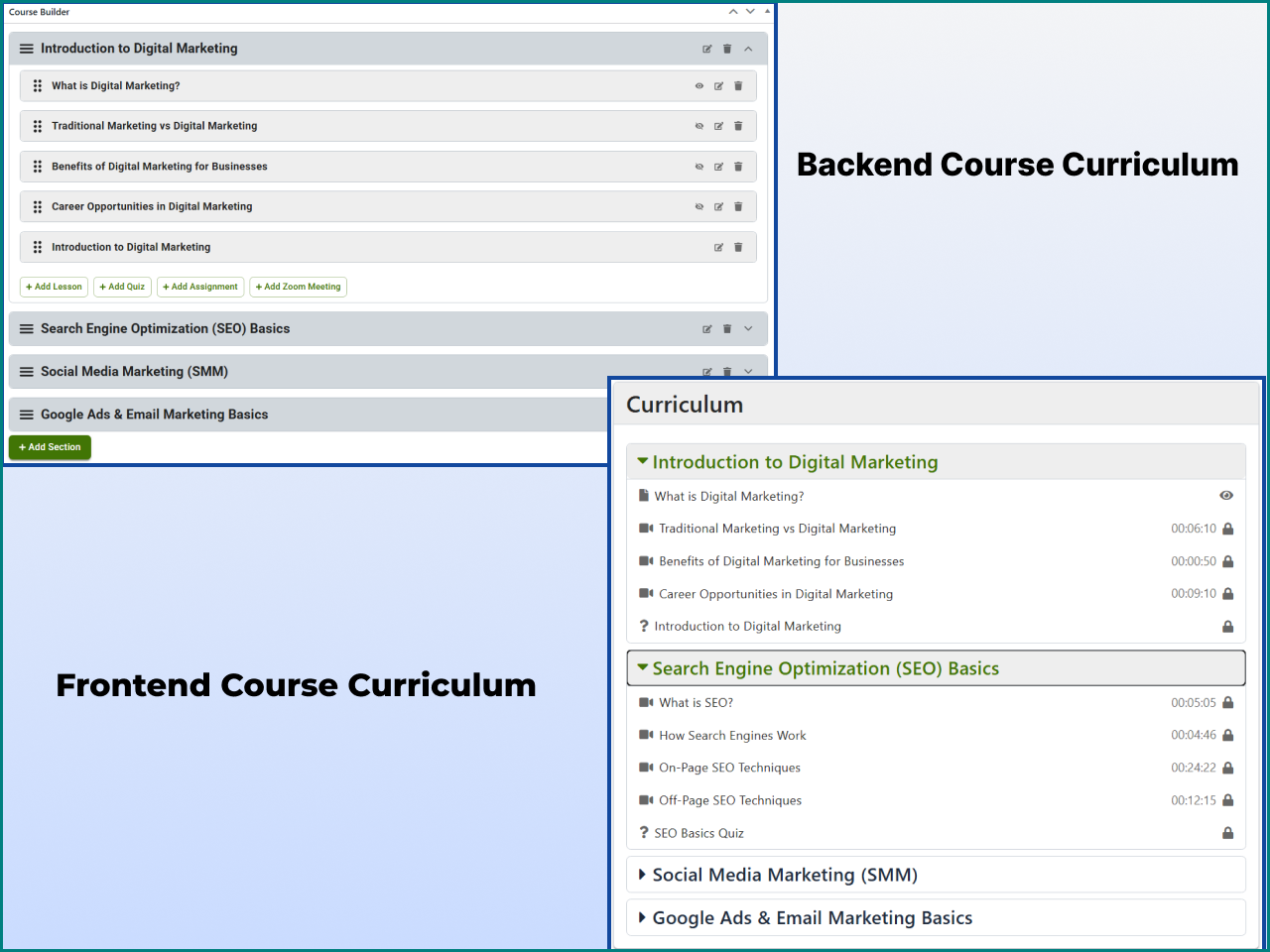
Task: Collapse the Introduction to Digital Marketing backend section
Action: pyautogui.click(x=748, y=49)
